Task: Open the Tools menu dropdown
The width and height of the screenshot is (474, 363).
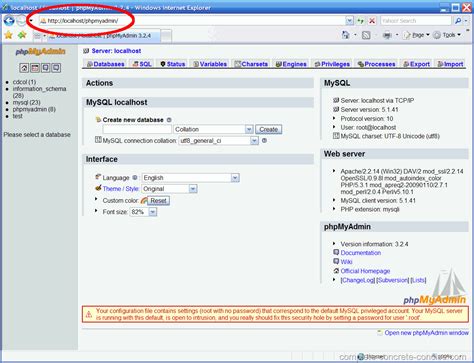Action: click(x=447, y=35)
